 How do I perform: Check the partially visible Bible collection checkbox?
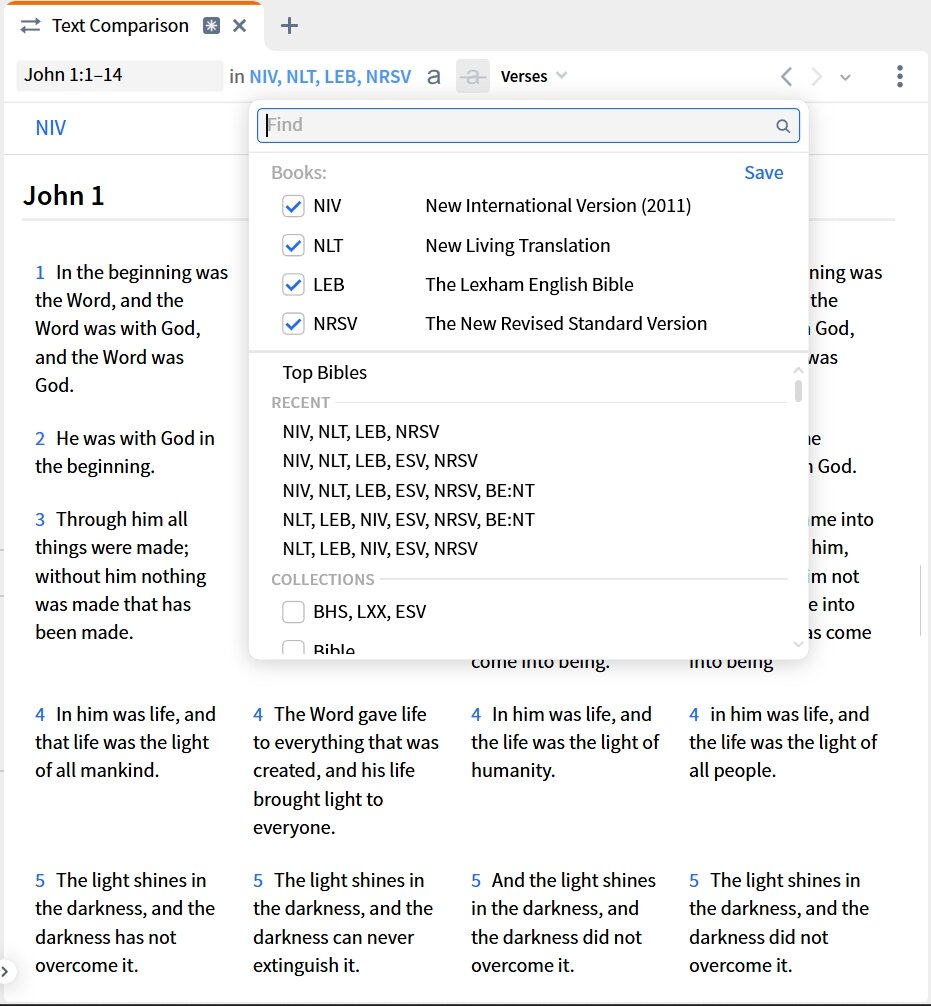tap(293, 647)
